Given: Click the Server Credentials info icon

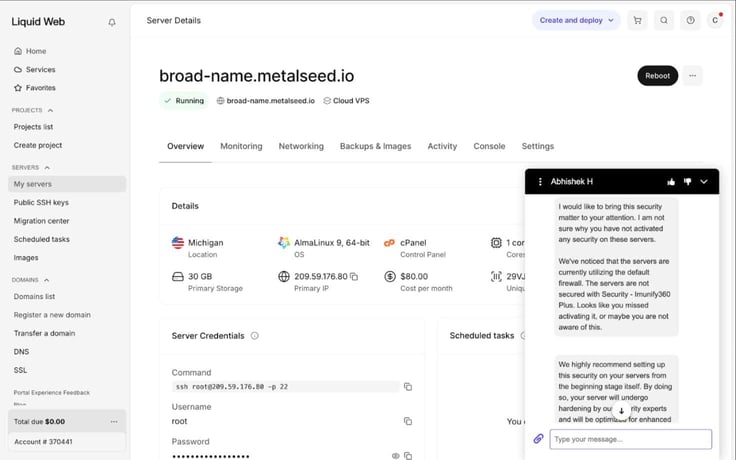Looking at the screenshot, I should click(254, 336).
